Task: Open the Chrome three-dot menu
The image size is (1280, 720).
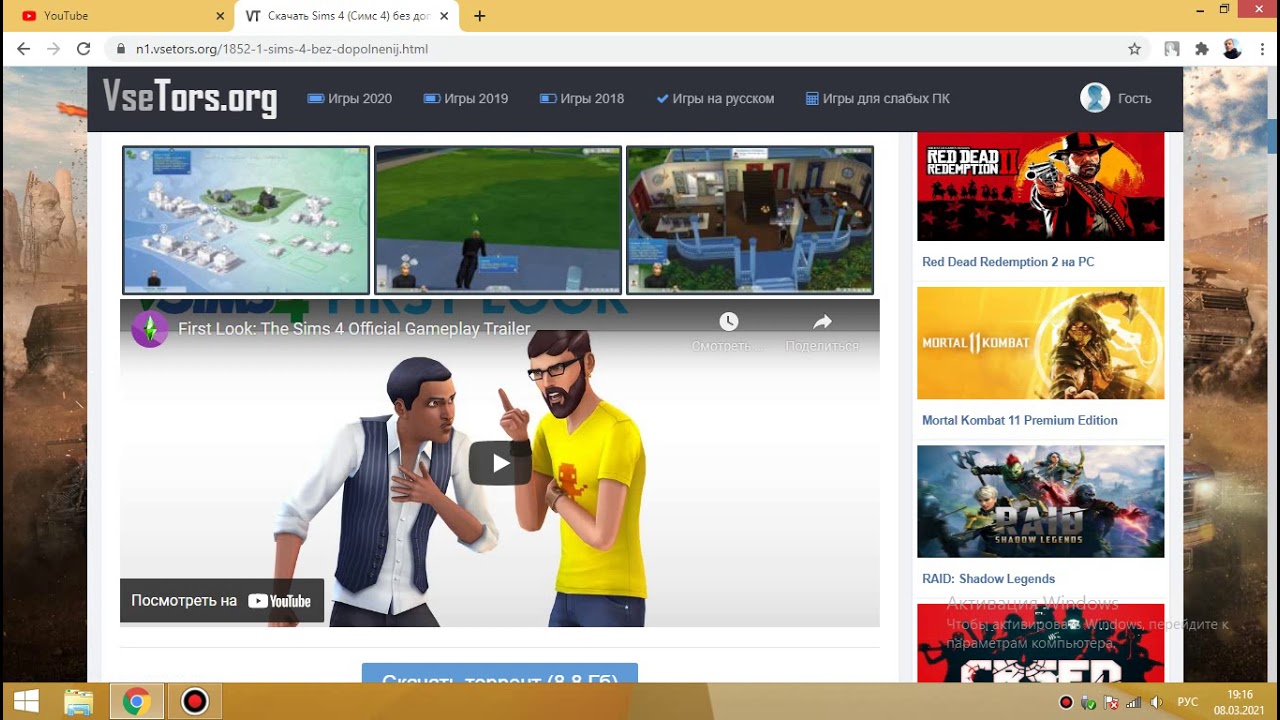Action: [1260, 49]
